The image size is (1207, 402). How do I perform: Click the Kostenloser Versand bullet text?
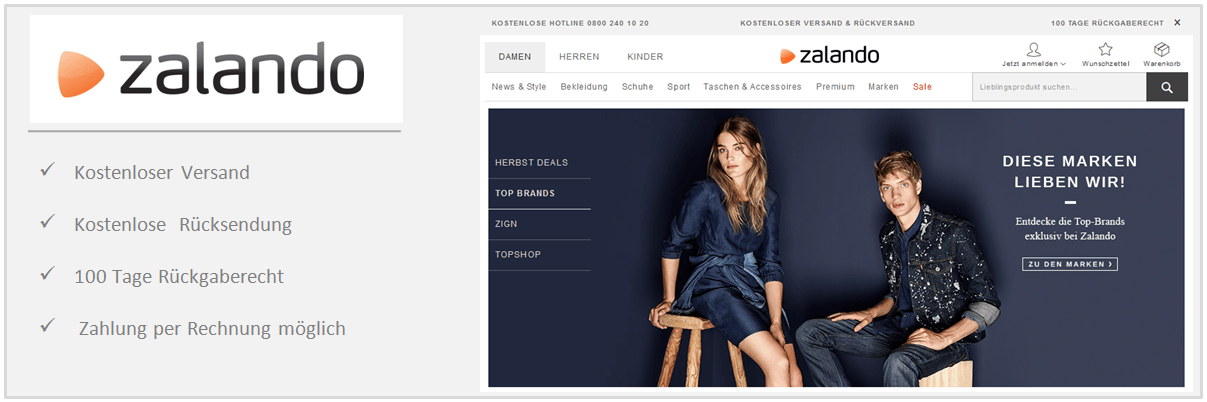click(162, 173)
